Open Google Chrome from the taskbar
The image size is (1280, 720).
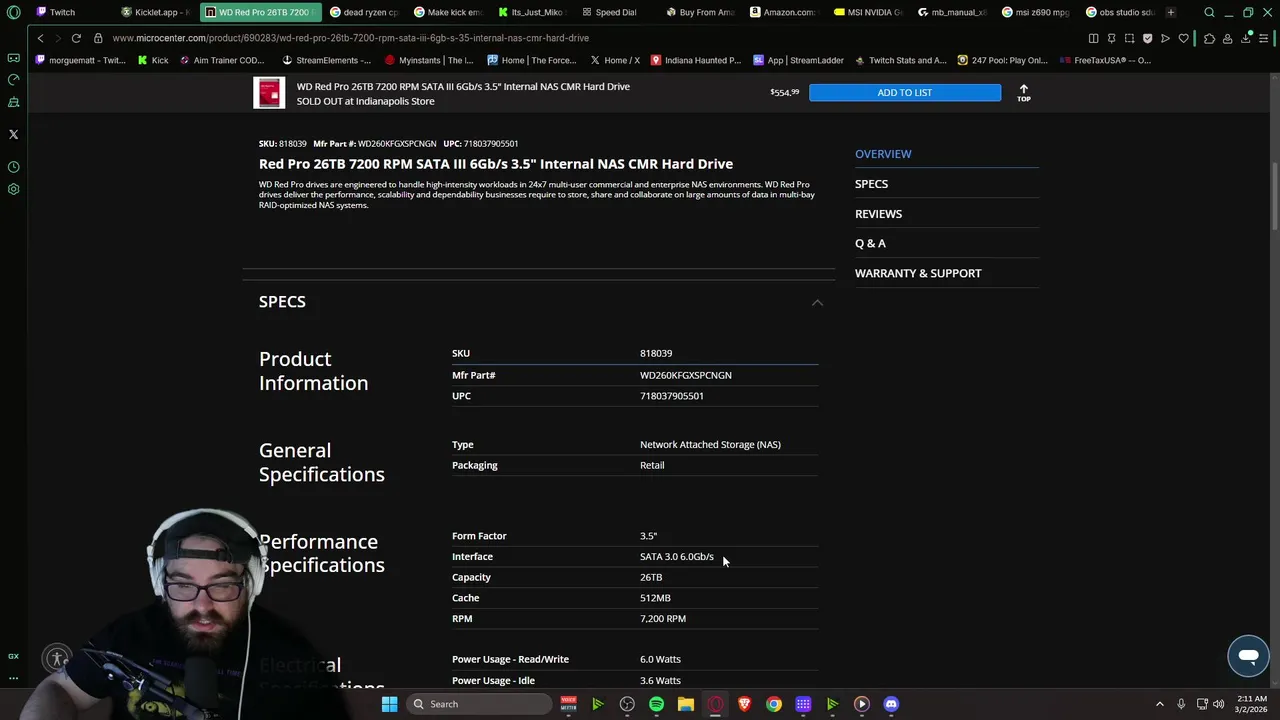774,704
